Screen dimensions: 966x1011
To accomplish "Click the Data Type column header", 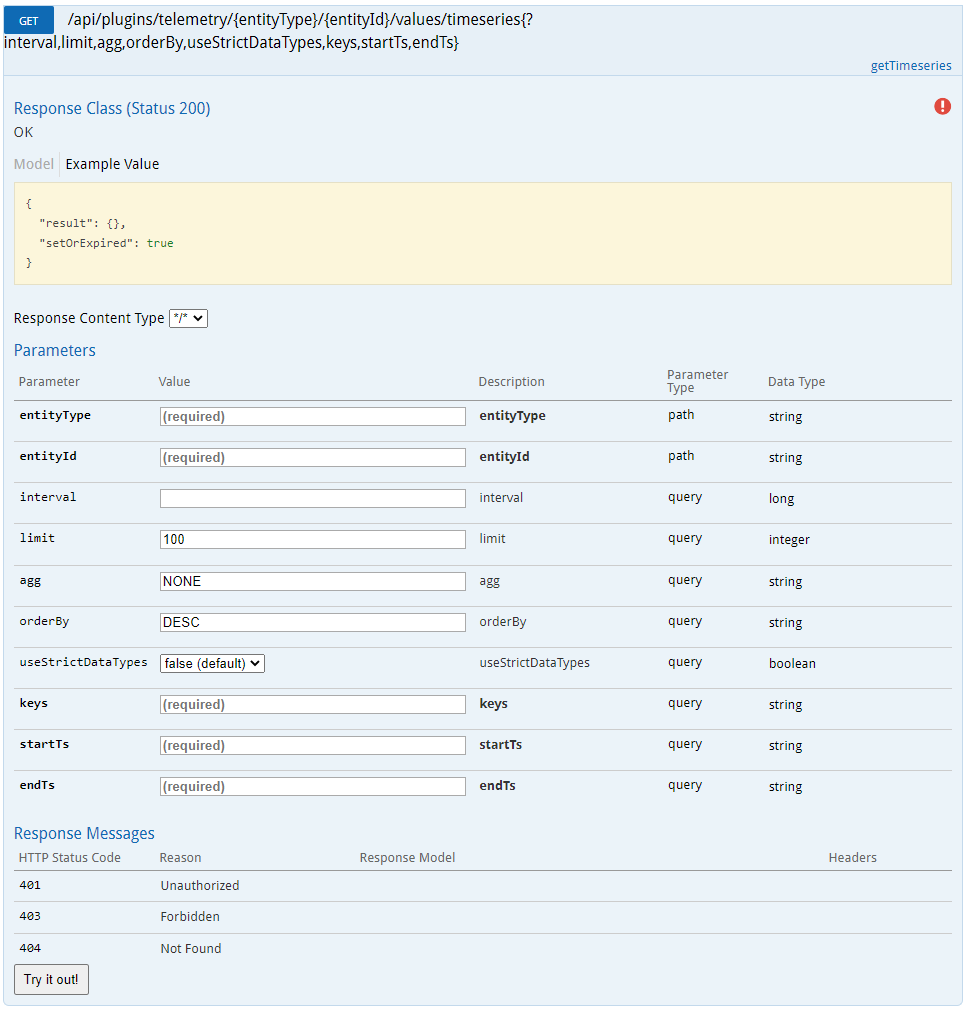I will tap(796, 382).
